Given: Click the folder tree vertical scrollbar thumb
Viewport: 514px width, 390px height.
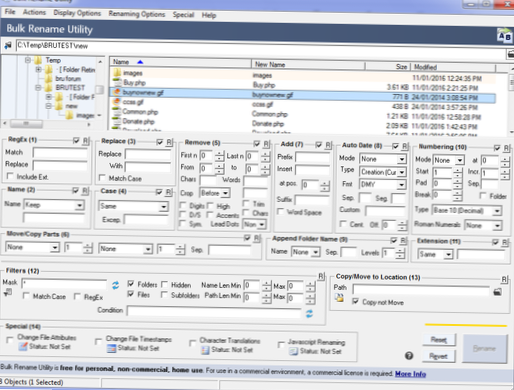Looking at the screenshot, I should tap(100, 89).
